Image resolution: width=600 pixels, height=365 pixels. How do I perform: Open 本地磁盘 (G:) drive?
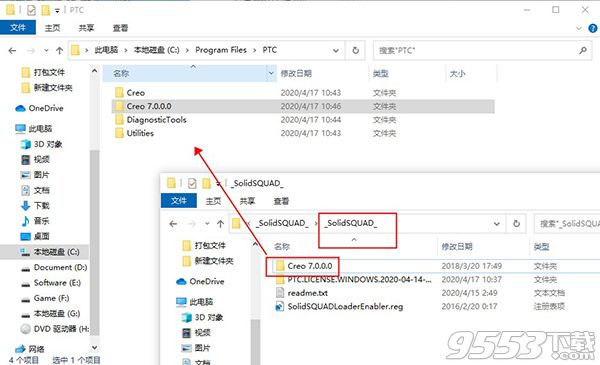pos(57,314)
